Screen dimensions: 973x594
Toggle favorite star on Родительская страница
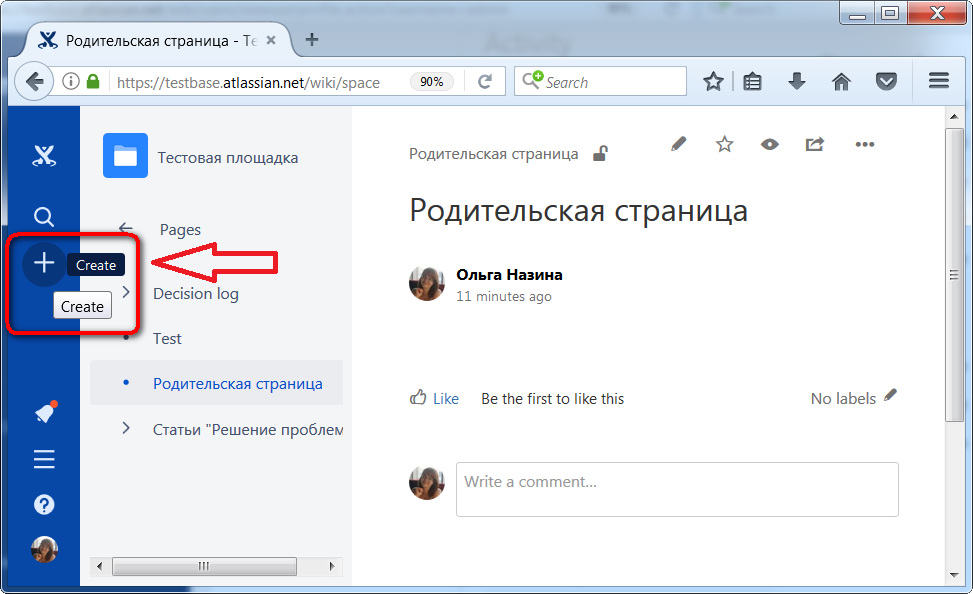coord(723,144)
